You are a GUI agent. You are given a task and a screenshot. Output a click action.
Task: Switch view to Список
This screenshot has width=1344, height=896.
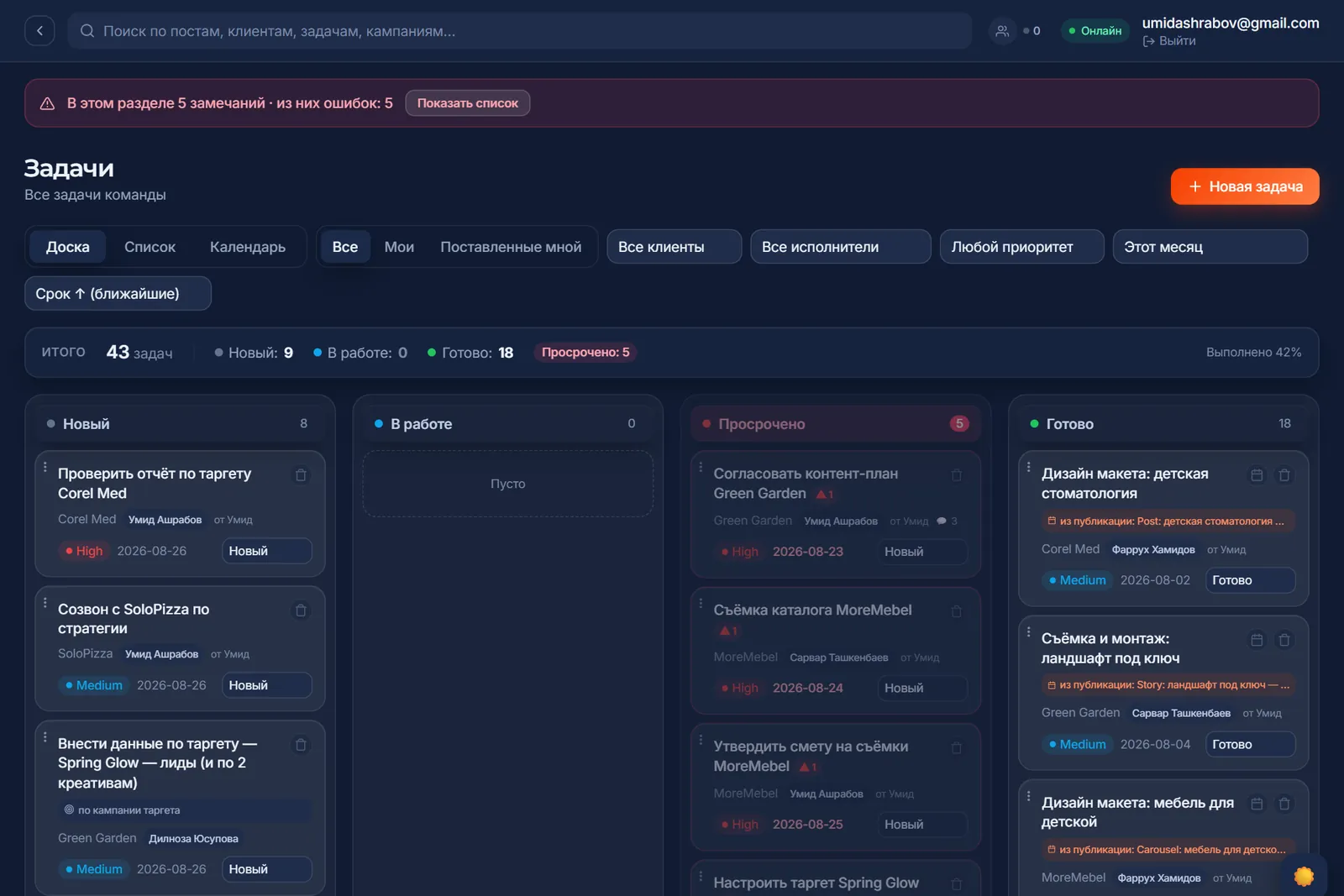150,247
